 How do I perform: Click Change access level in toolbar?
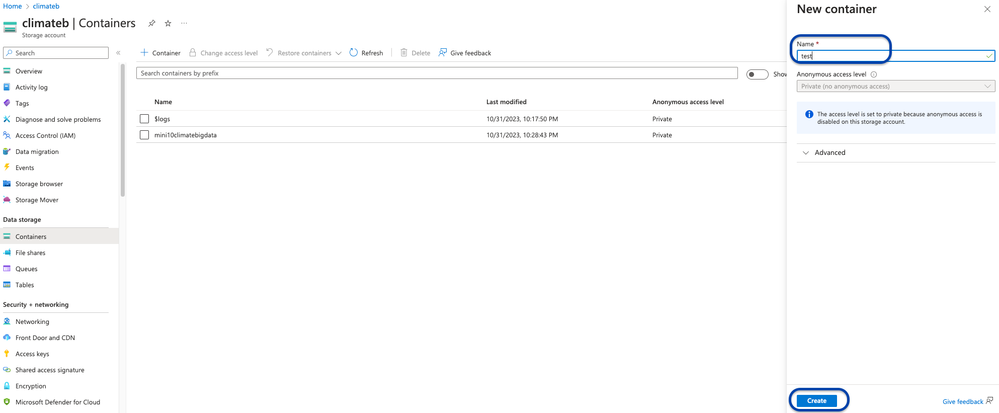[223, 53]
